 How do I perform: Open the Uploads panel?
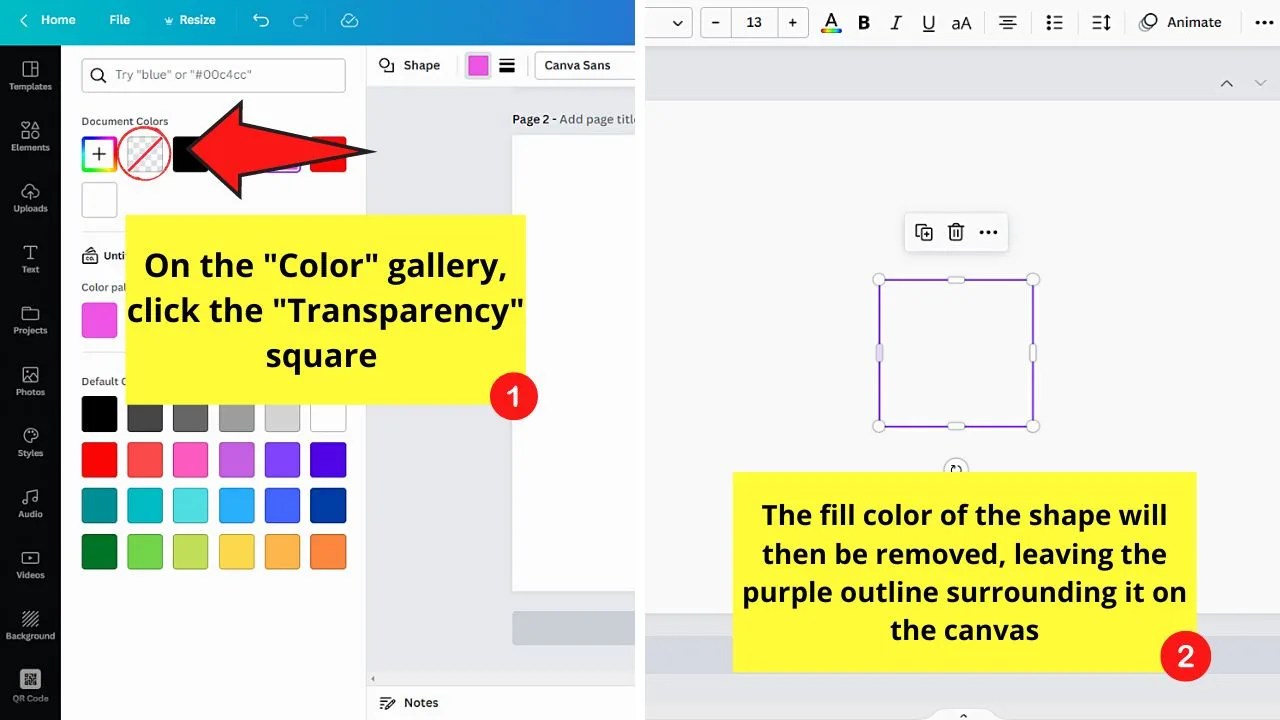click(29, 196)
